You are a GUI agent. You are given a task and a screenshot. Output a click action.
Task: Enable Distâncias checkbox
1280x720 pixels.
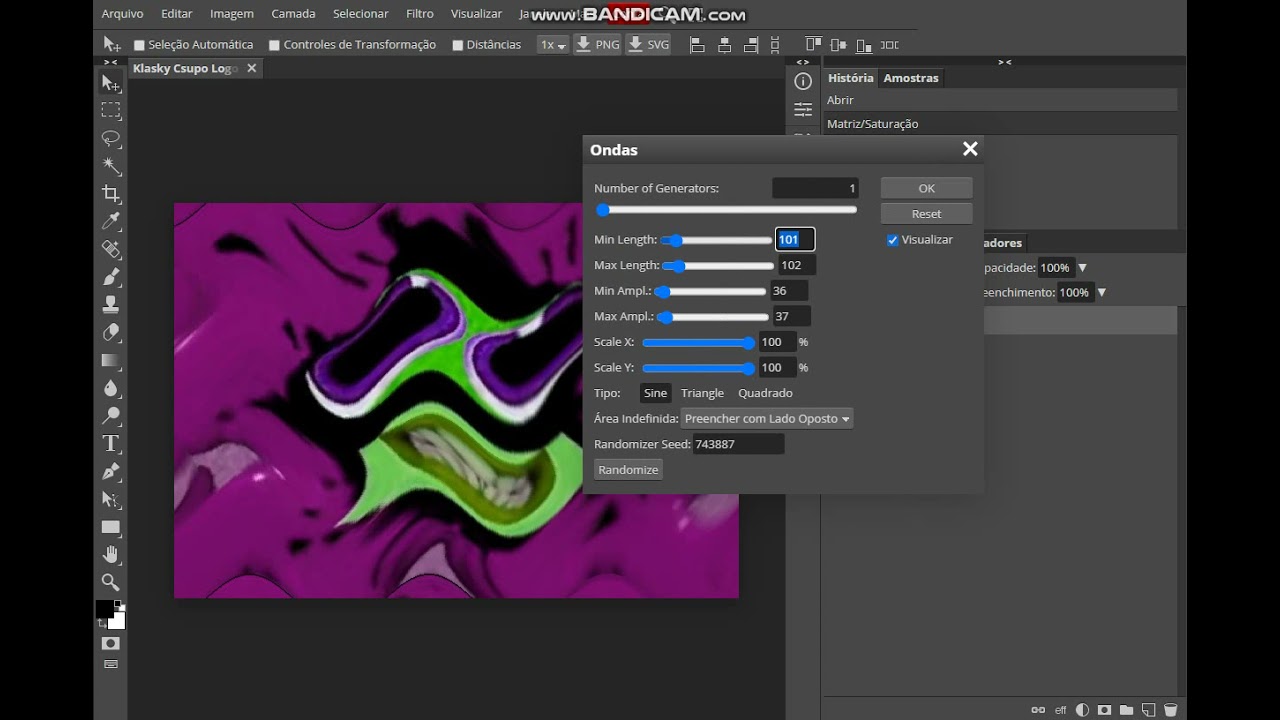(458, 45)
